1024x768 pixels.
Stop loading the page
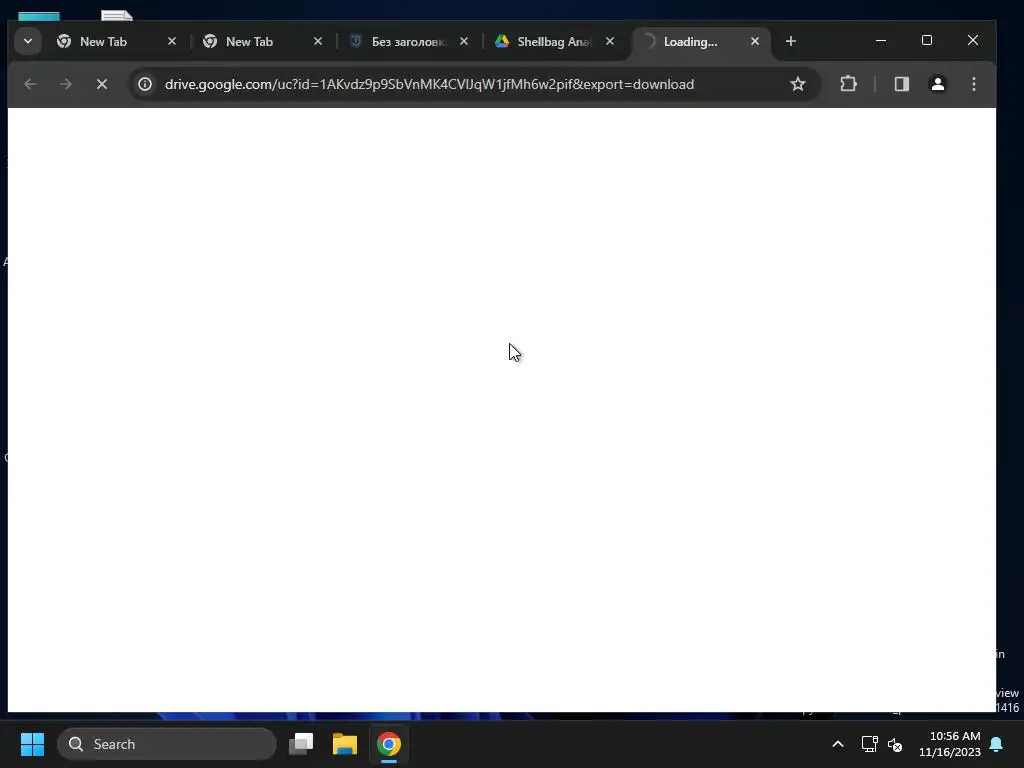tap(102, 84)
